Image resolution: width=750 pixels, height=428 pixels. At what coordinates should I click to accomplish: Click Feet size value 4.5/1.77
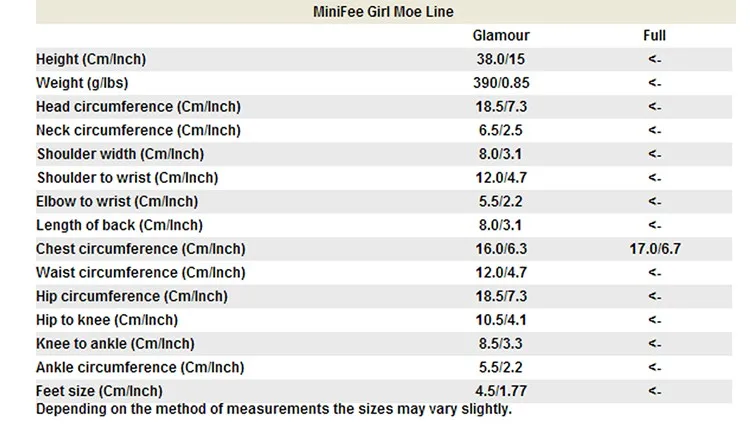(501, 391)
